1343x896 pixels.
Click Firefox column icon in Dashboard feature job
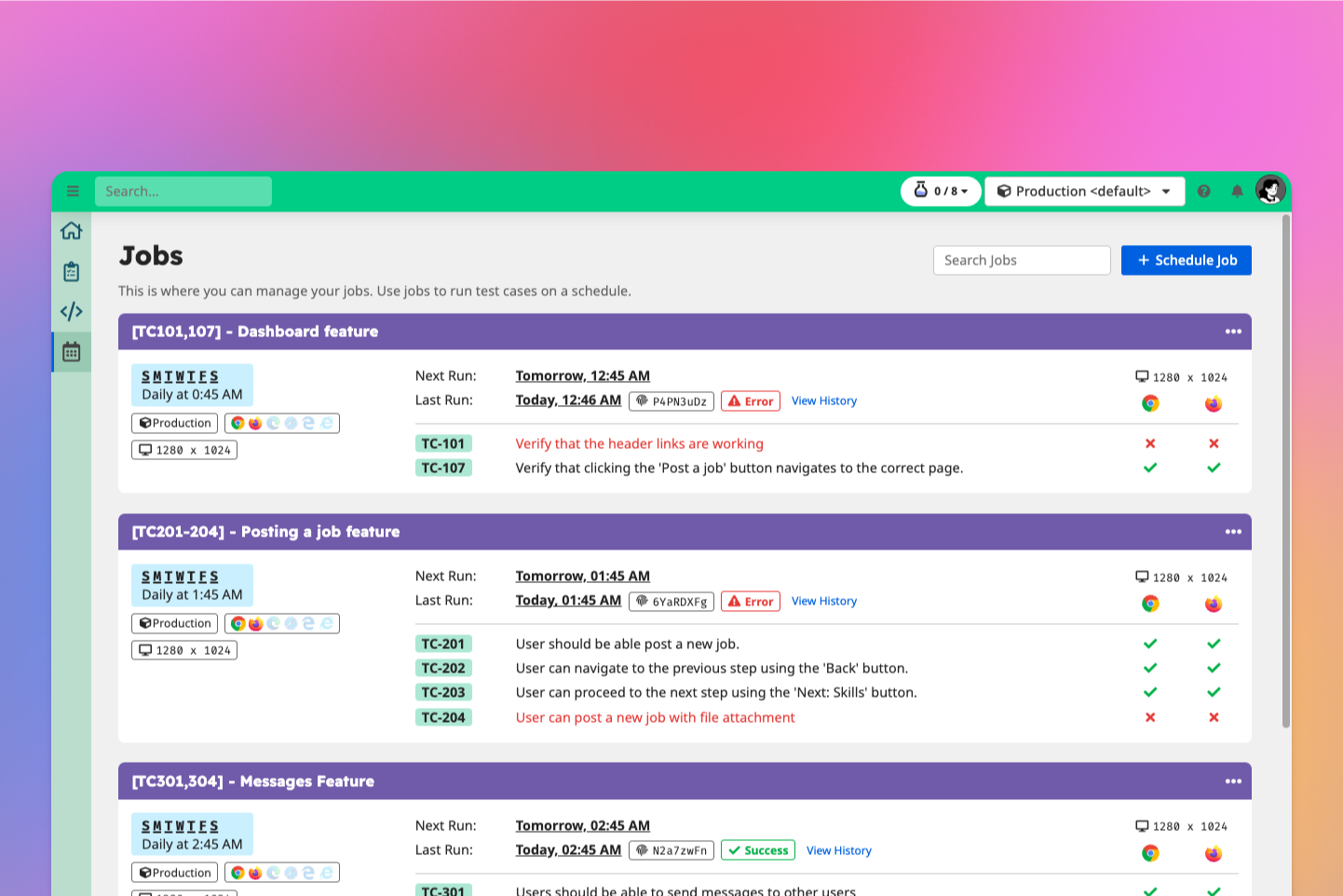(1214, 403)
